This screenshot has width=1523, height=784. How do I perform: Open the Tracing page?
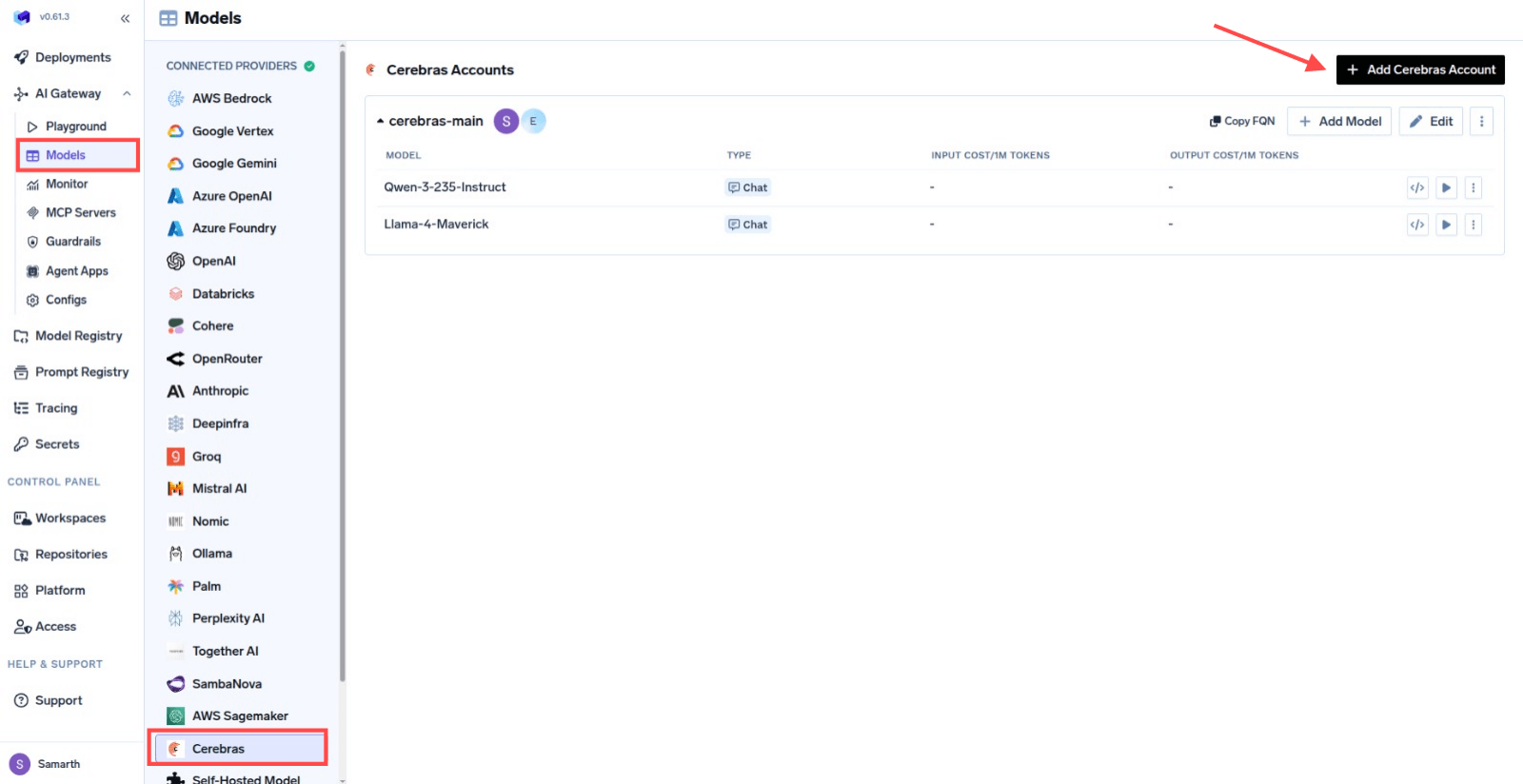pyautogui.click(x=46, y=408)
